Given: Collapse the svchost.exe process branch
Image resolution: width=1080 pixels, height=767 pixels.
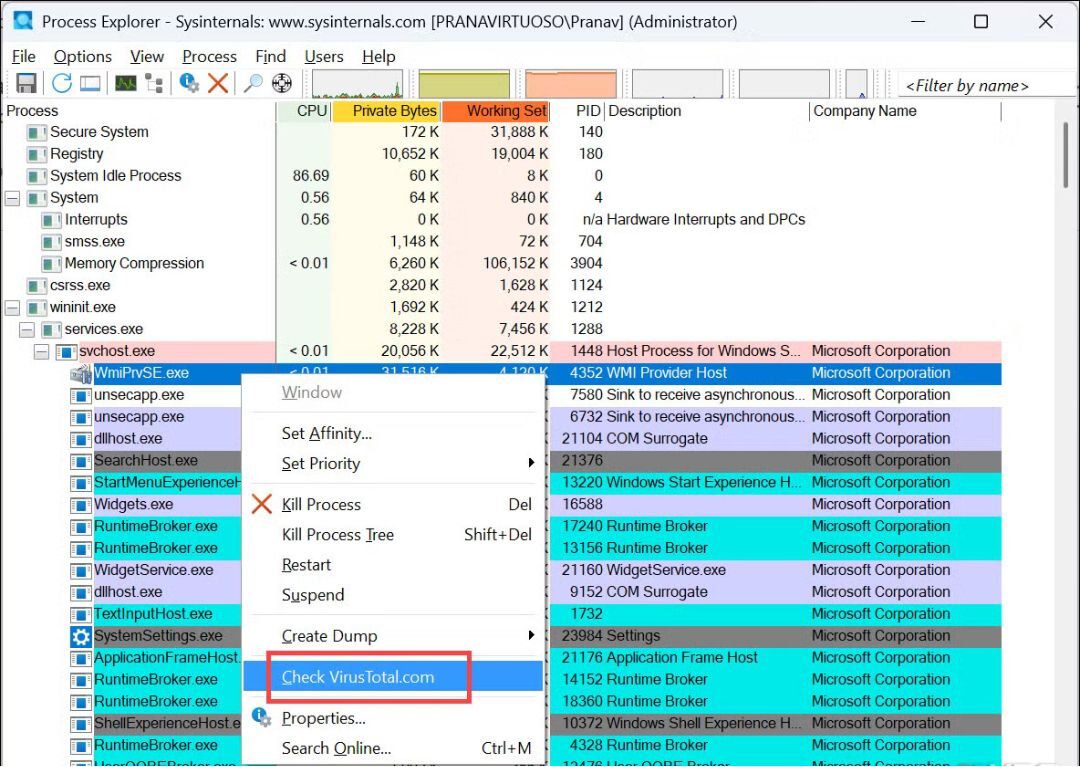Looking at the screenshot, I should 41,351.
